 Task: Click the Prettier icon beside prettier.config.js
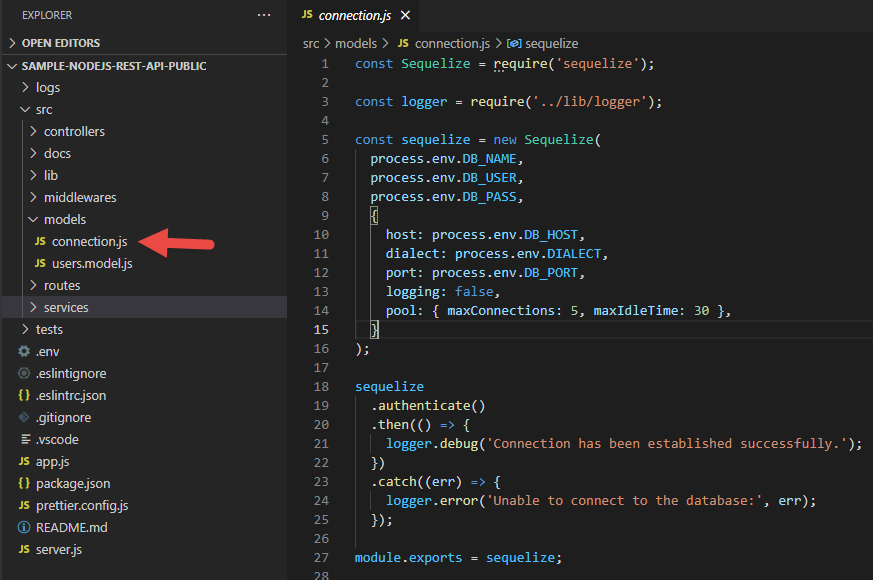[x=25, y=505]
